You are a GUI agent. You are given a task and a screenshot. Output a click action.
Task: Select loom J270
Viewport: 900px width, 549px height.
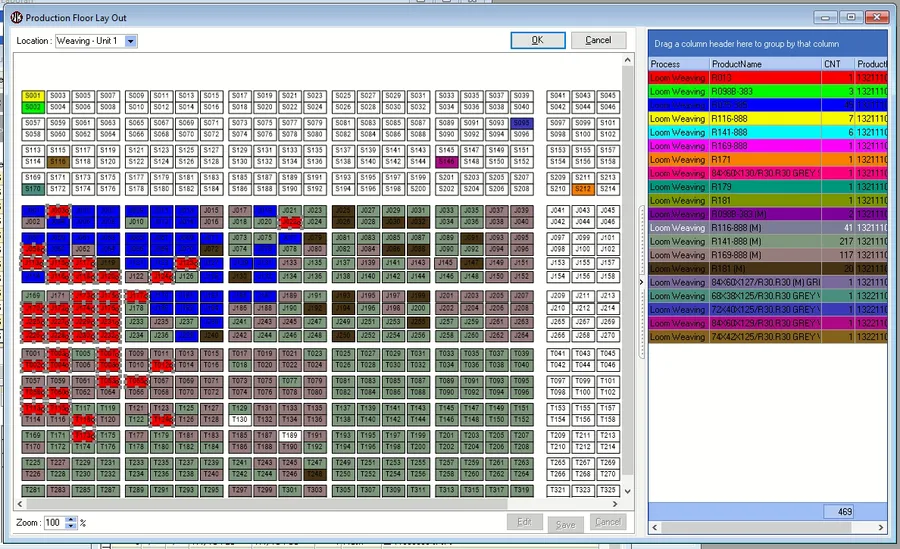click(608, 335)
